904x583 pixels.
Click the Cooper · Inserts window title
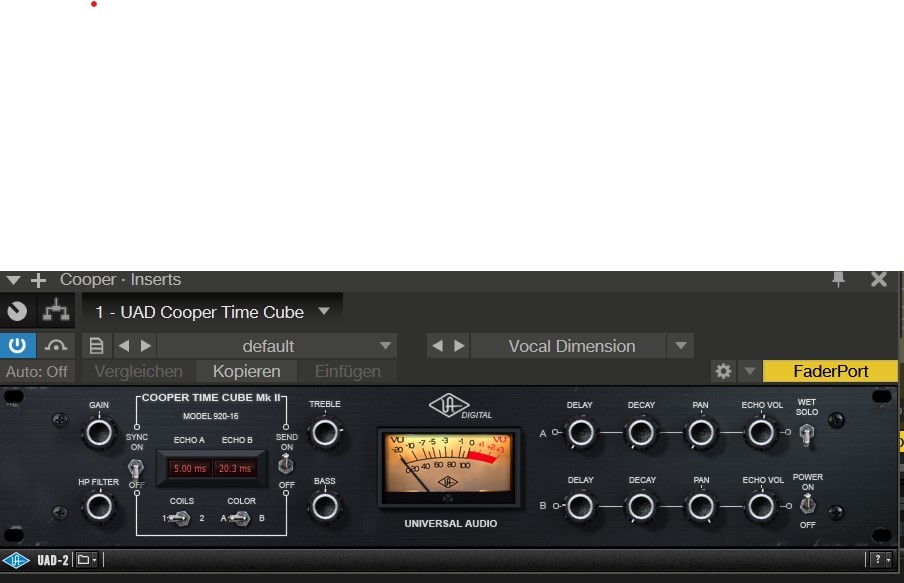pos(120,280)
